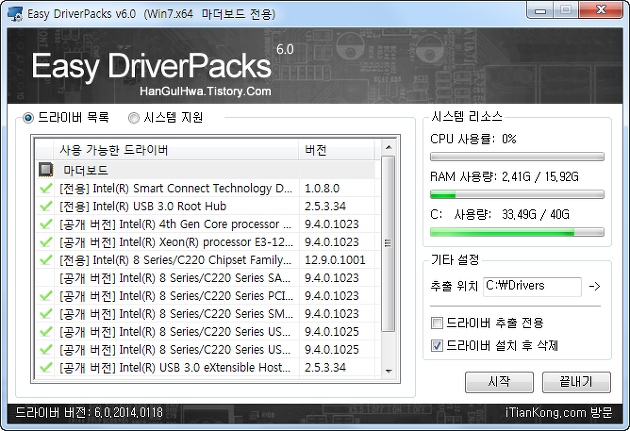The image size is (630, 431).
Task: Click the motherboard chip icon in the list
Action: (46, 170)
